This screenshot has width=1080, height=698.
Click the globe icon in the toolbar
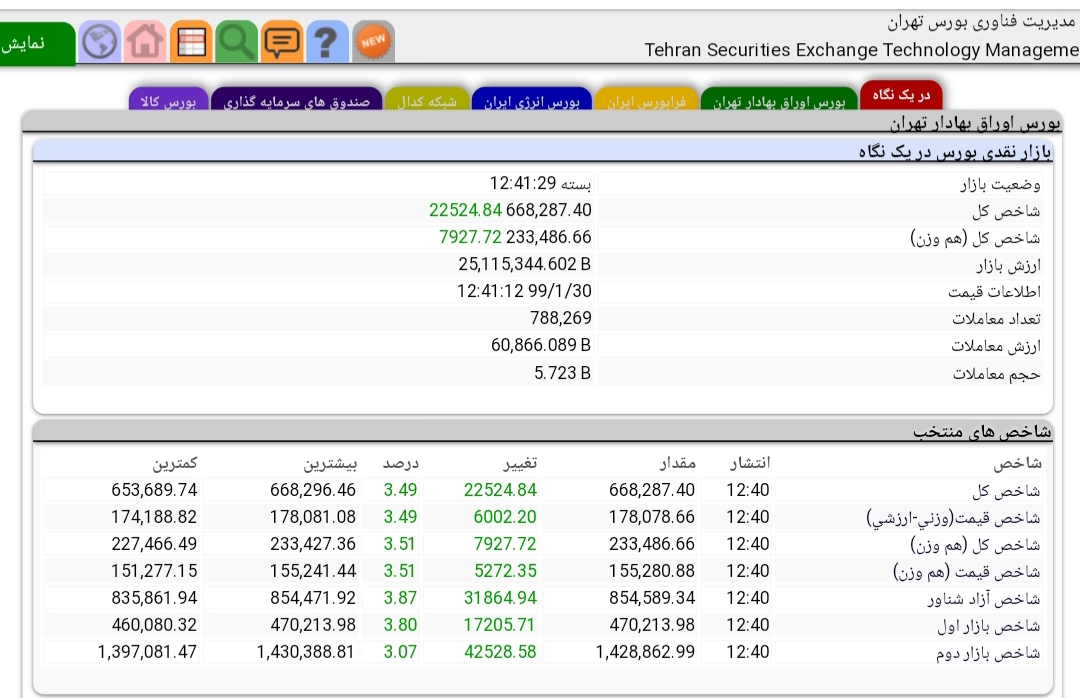click(99, 42)
